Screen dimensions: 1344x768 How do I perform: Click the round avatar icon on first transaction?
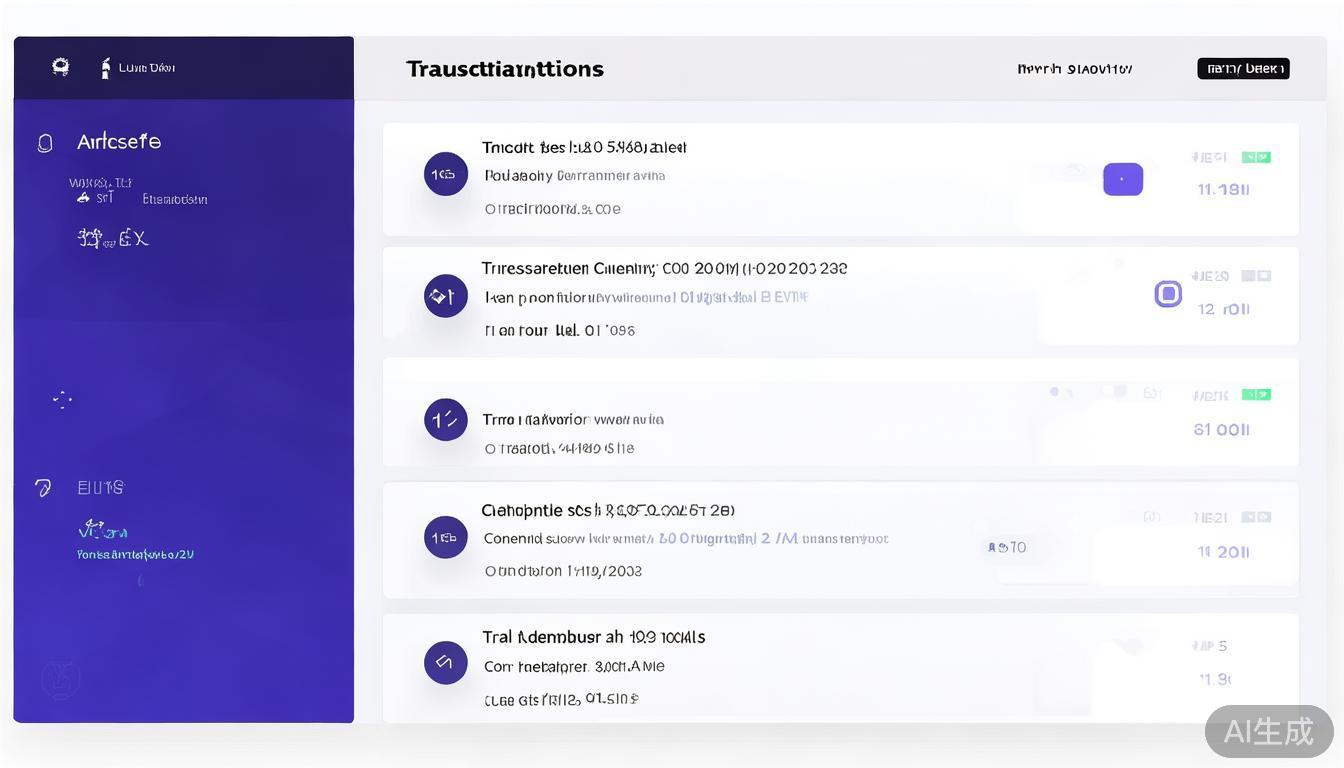(x=445, y=174)
